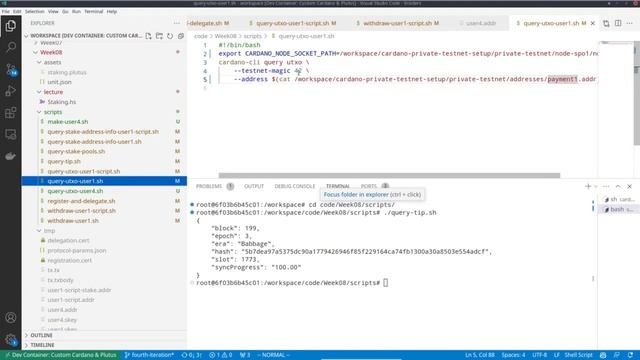Create a new terminal with plus icon

[x=588, y=186]
